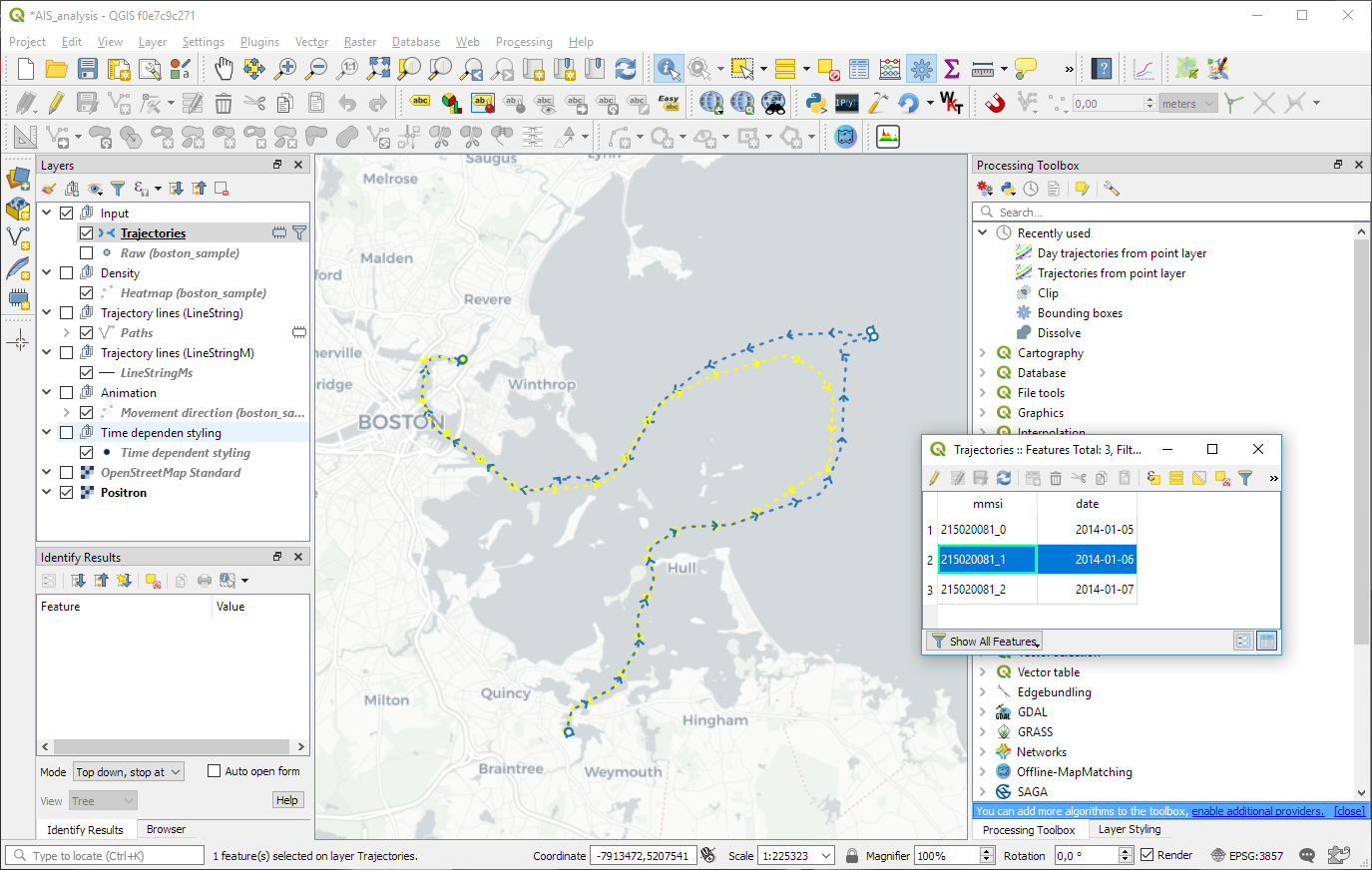Click the Show All Features filter button
The height and width of the screenshot is (870, 1372).
click(x=985, y=642)
